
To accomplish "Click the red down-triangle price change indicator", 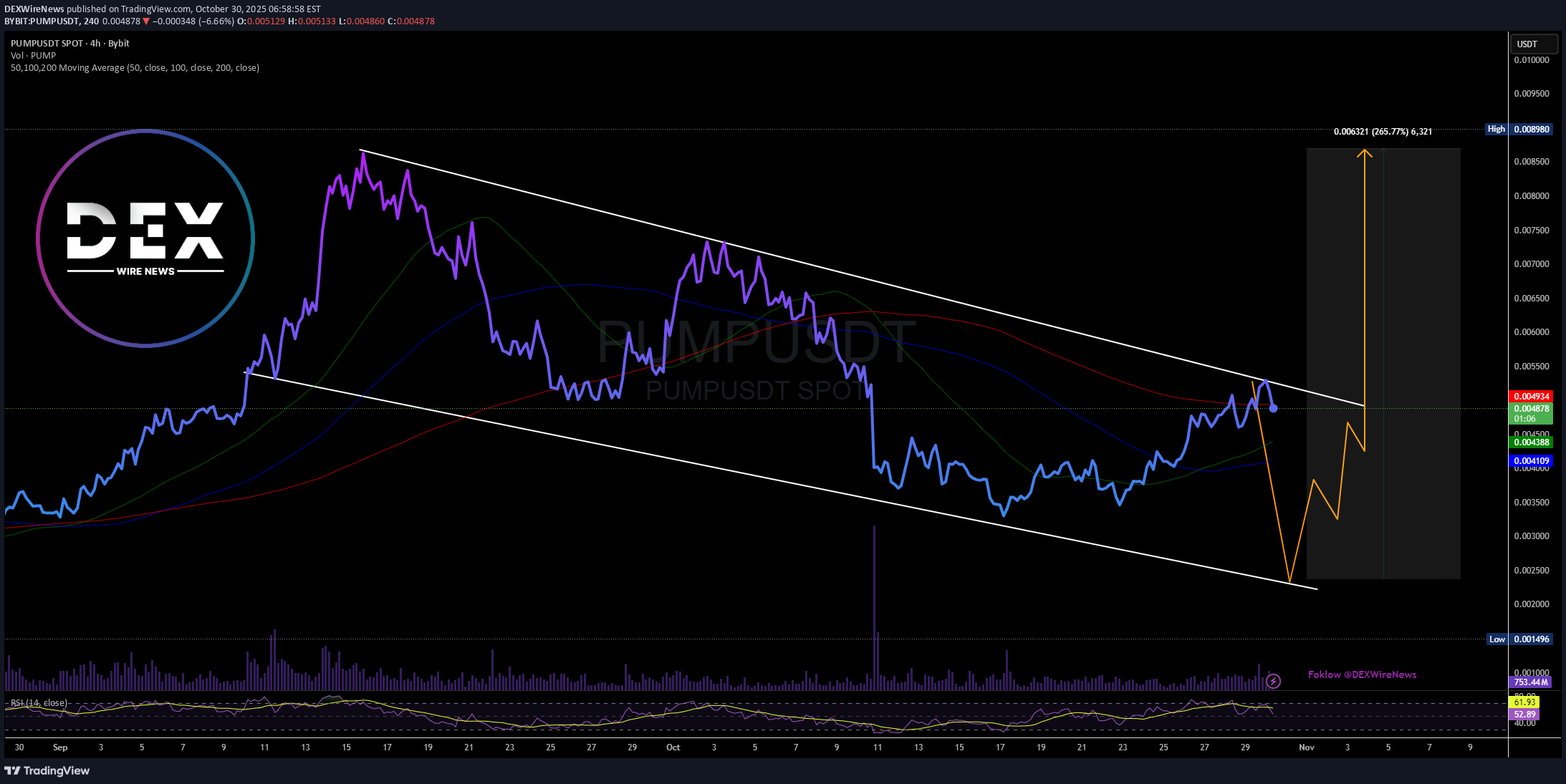I will (146, 21).
